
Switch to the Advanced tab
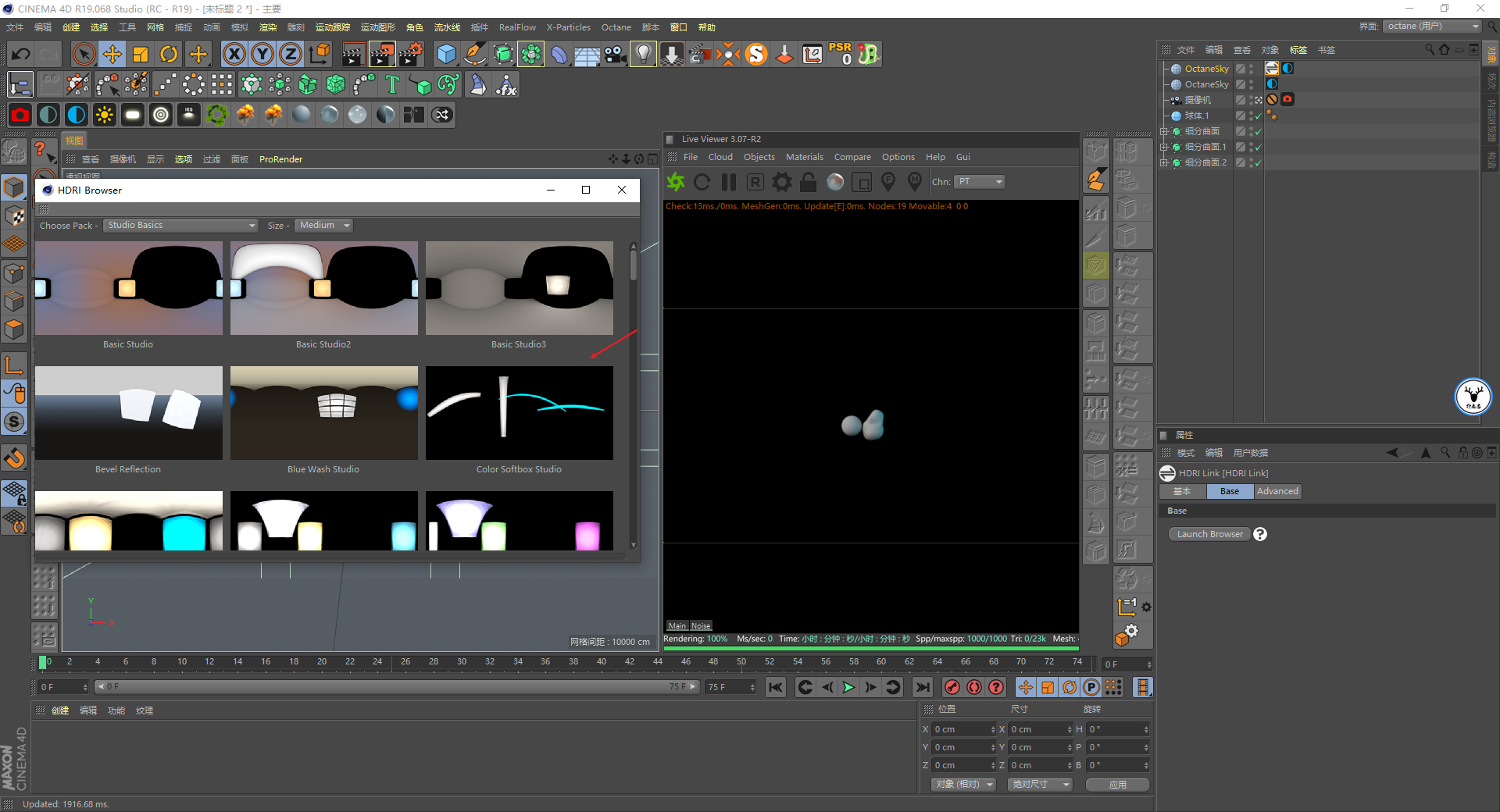(x=1277, y=491)
